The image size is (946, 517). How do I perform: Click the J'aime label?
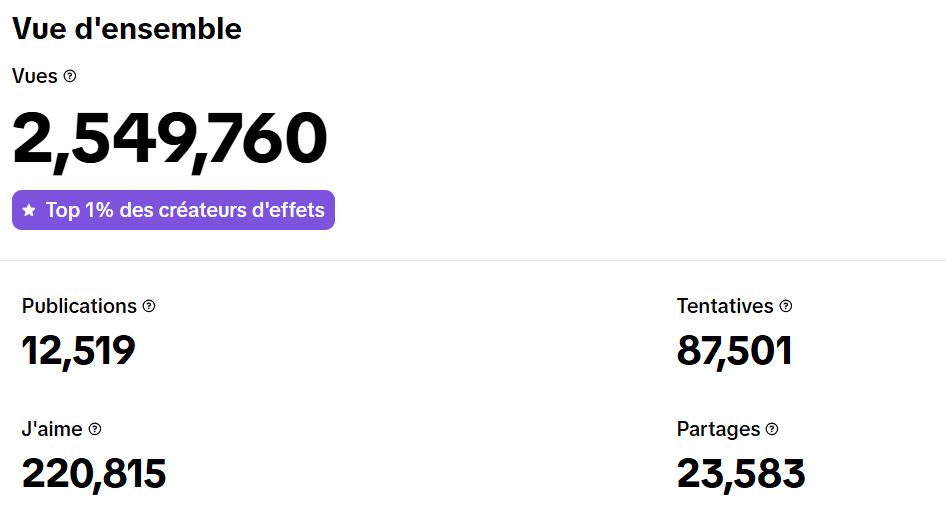(53, 429)
